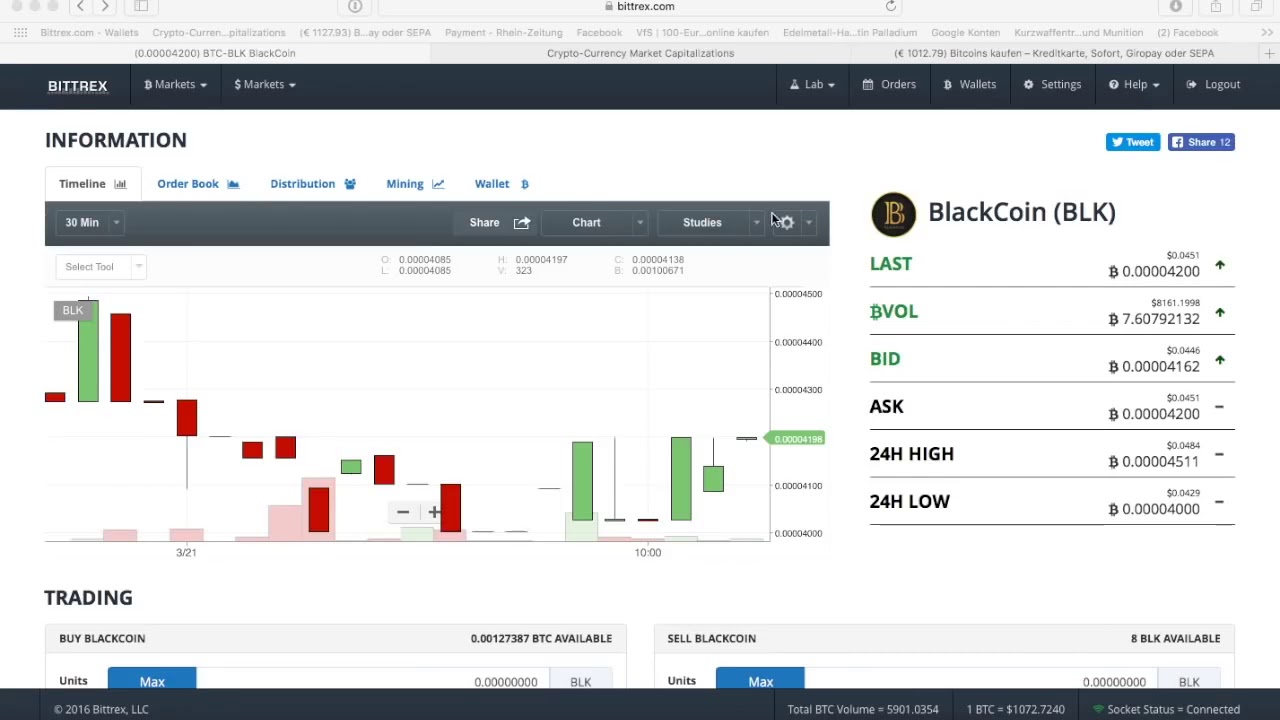Click 0.00127387 BTC AVAILABLE text
This screenshot has width=1280, height=720.
pyautogui.click(x=541, y=638)
